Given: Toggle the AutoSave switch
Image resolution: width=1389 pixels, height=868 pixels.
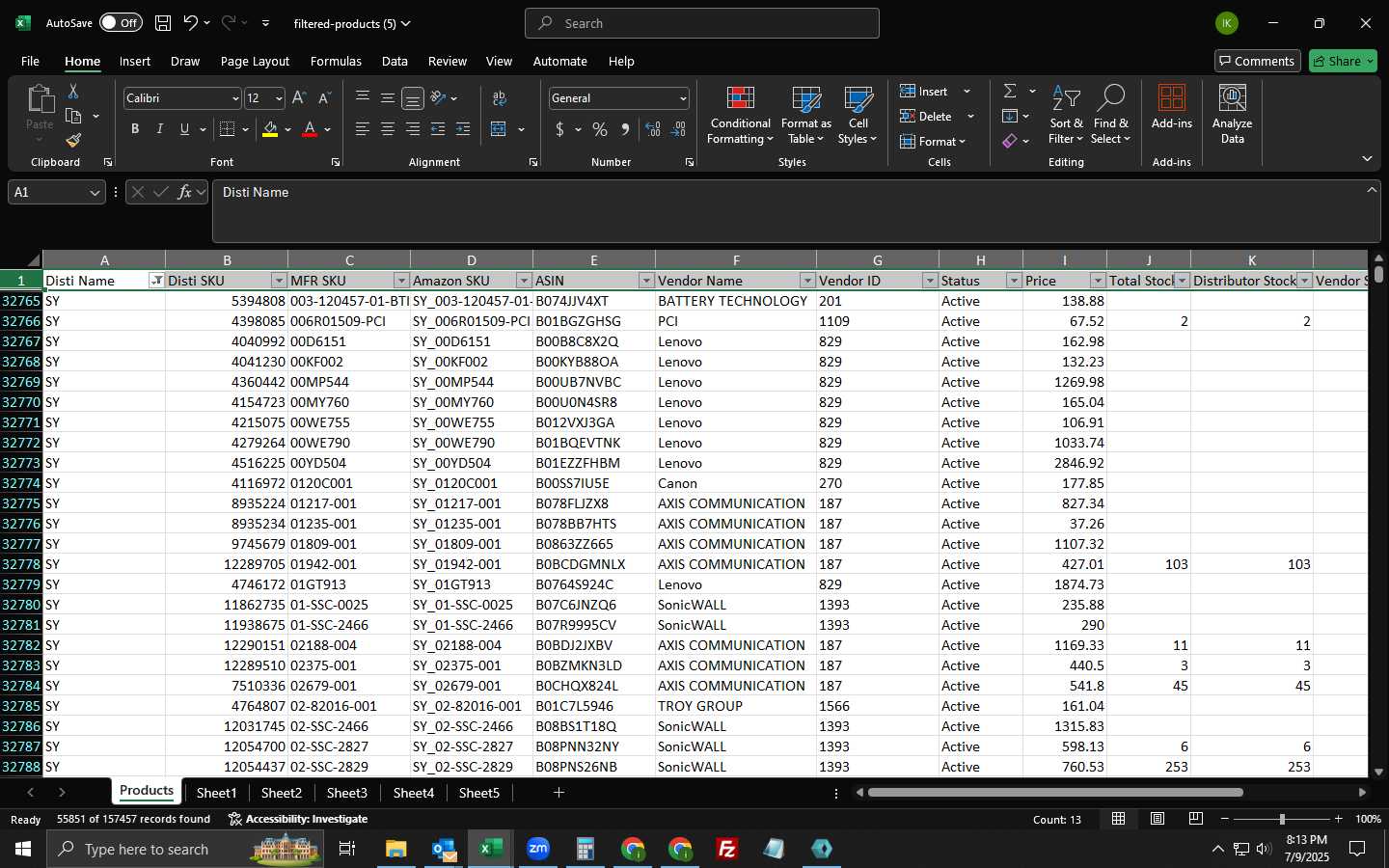Looking at the screenshot, I should (x=121, y=23).
